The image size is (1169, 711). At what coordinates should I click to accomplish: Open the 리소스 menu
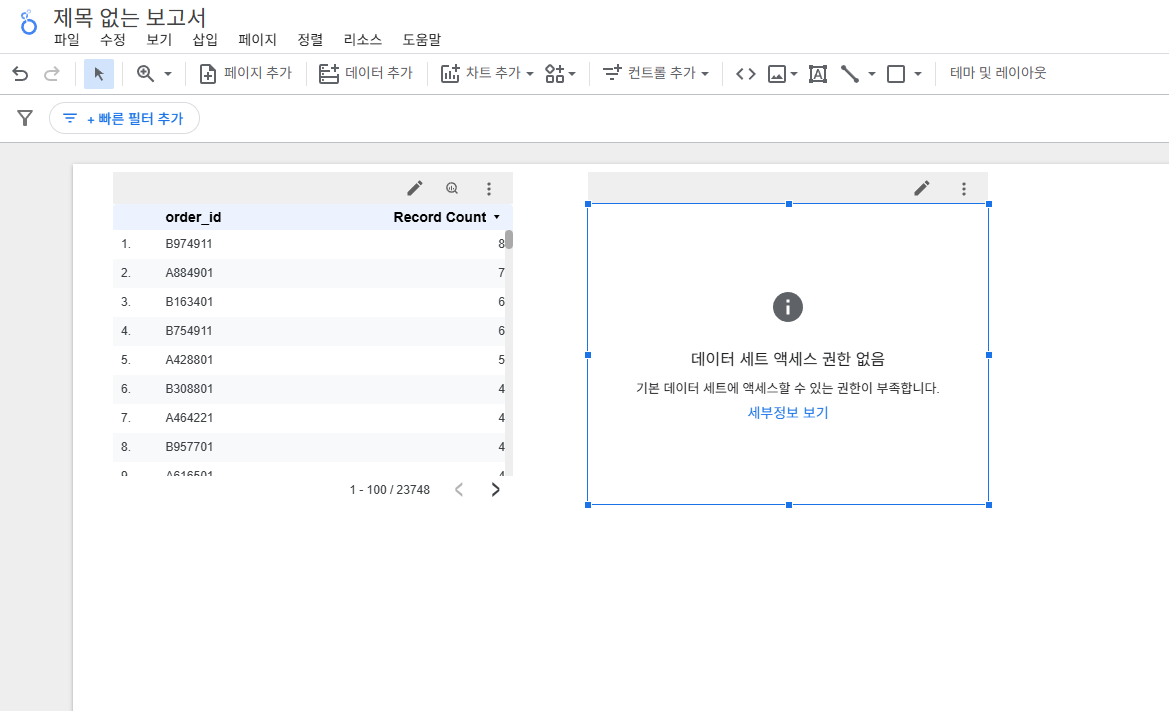(x=362, y=40)
